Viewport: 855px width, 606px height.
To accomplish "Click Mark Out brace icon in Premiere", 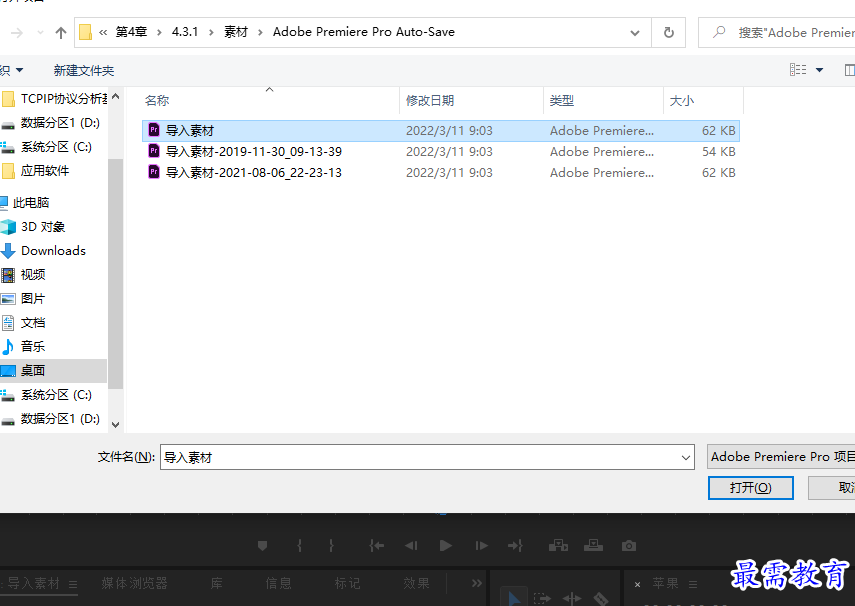I will [331, 545].
